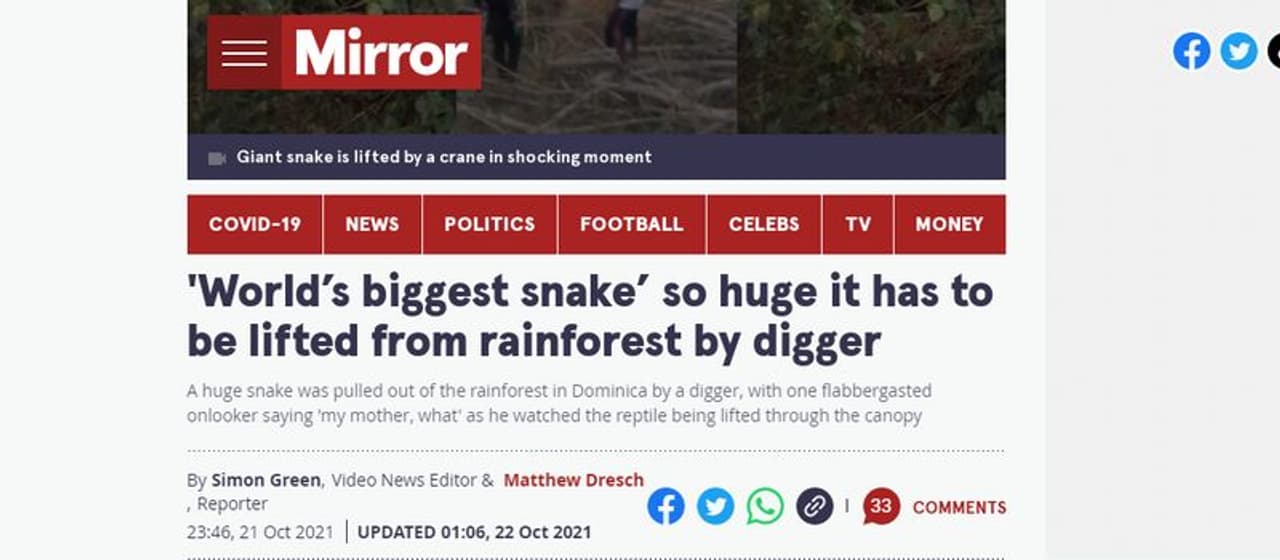Click the Mirror logo

[381, 53]
